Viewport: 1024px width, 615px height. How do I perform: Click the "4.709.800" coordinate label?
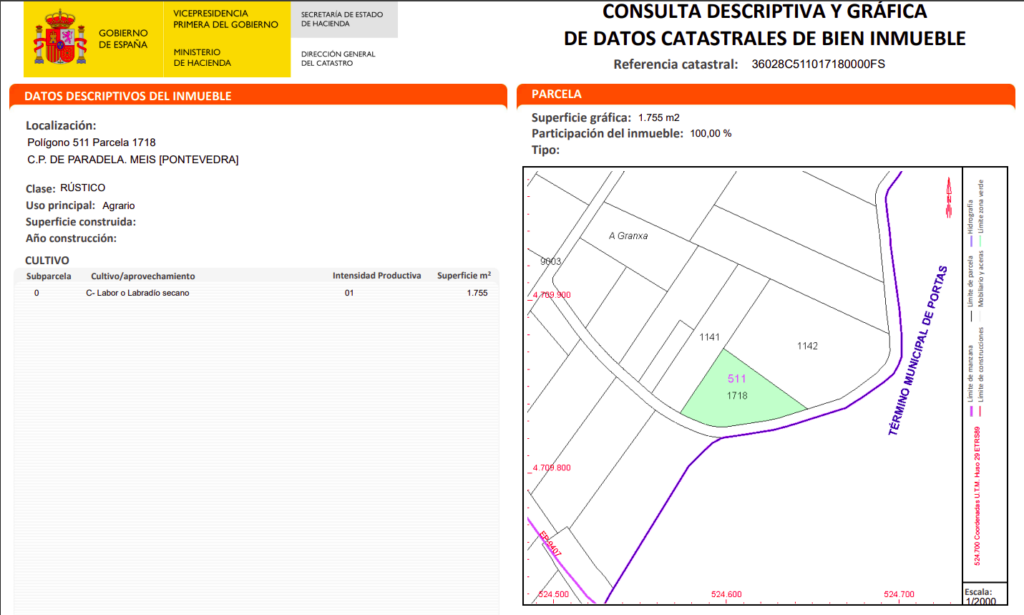pyautogui.click(x=552, y=467)
